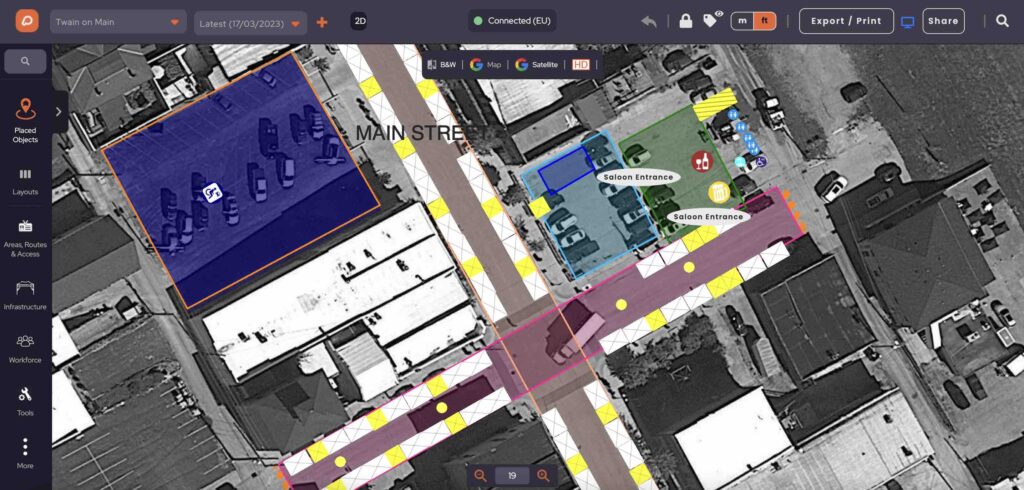Switch units to meters
1024x490 pixels.
coord(743,21)
